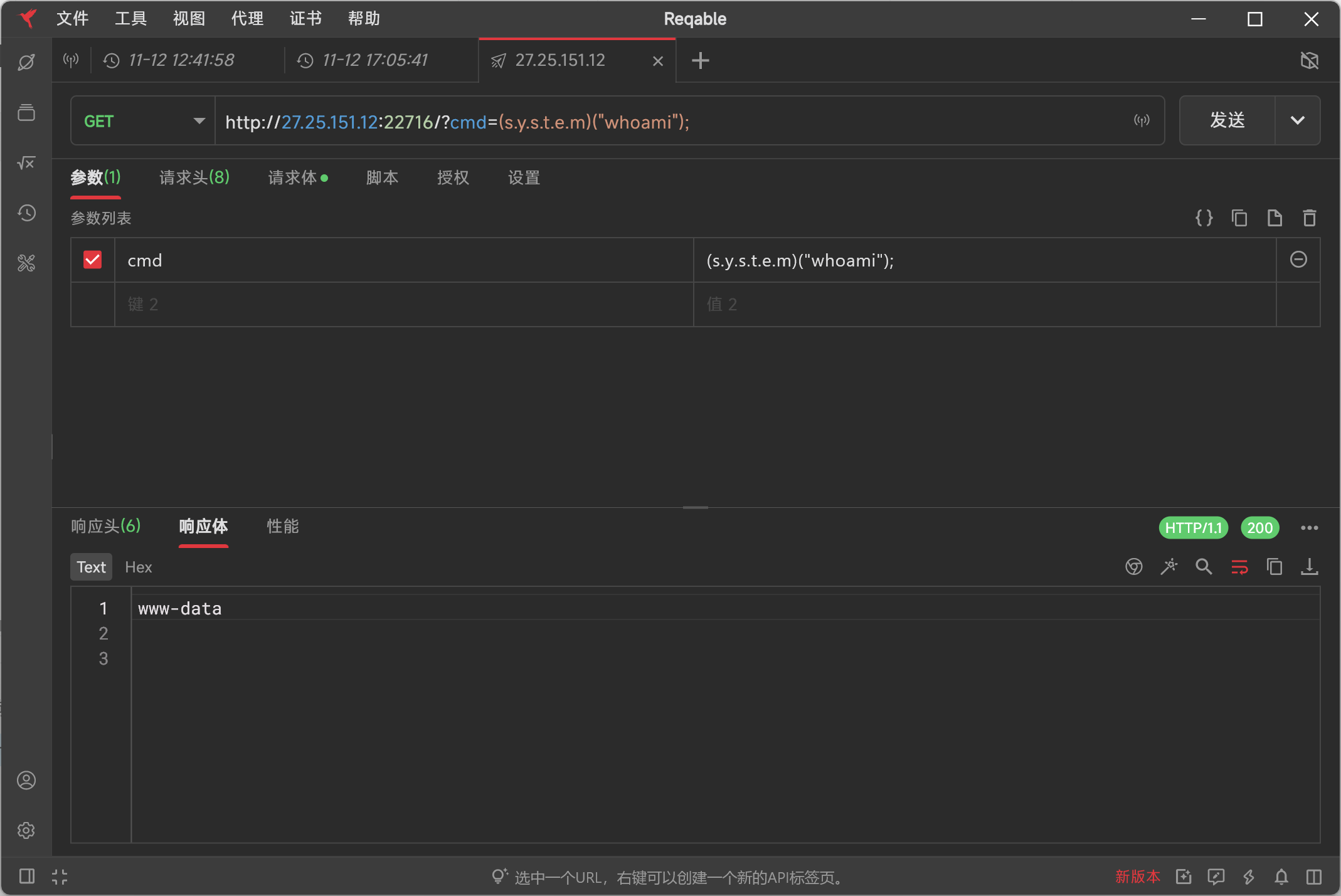Switch to the 请求头(8) tab
The height and width of the screenshot is (896, 1341).
coord(194,177)
